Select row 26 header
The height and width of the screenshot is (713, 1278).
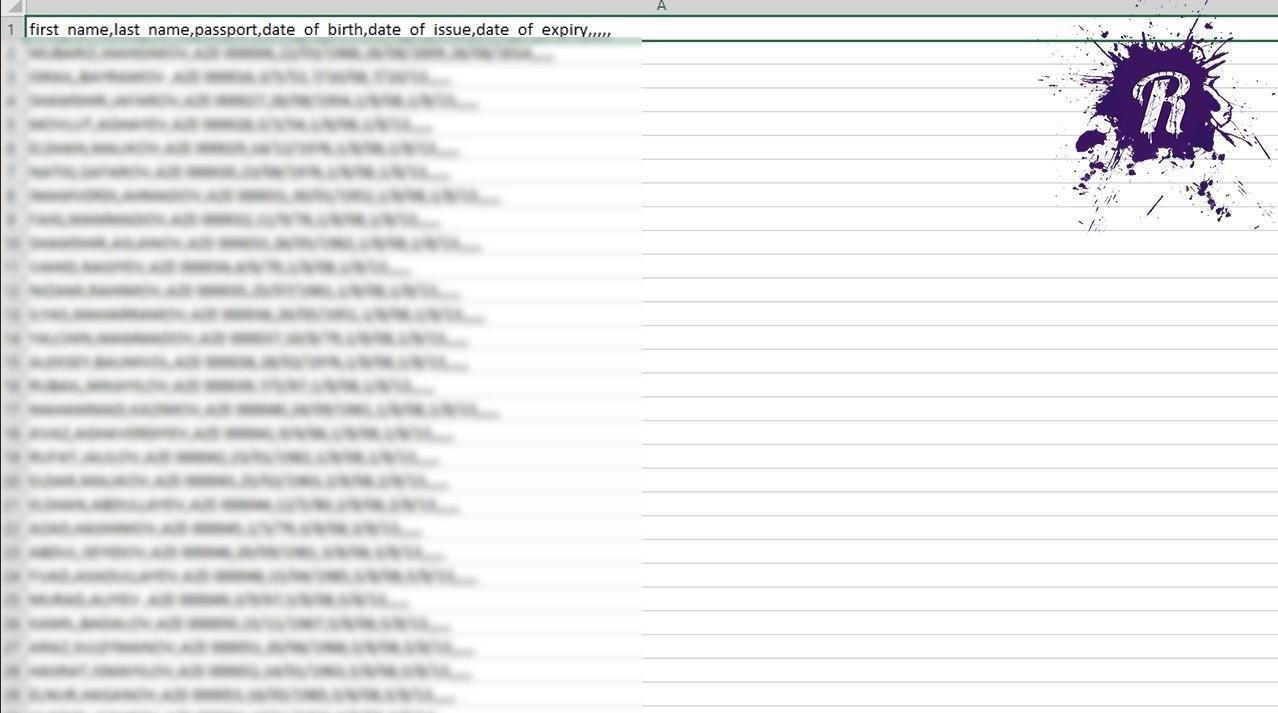click(x=11, y=624)
